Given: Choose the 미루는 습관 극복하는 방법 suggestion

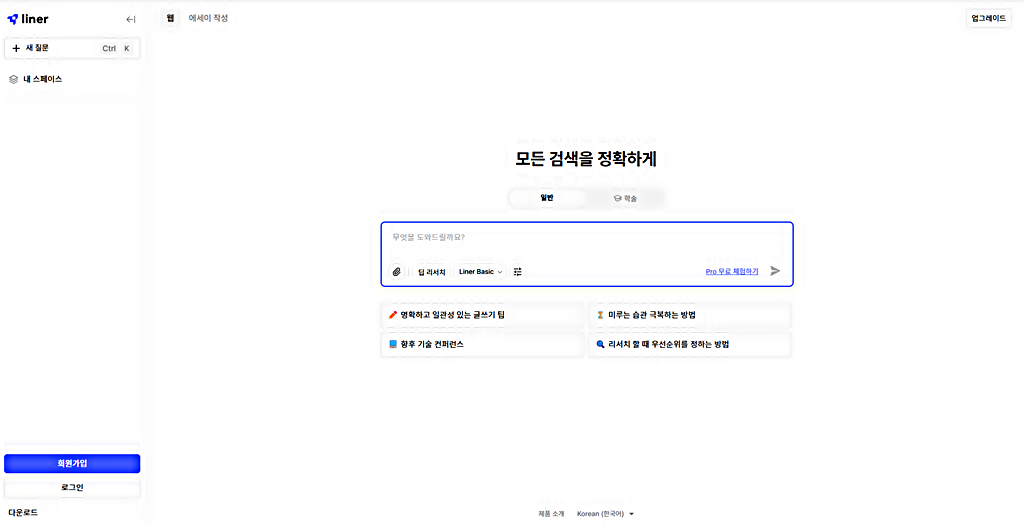Looking at the screenshot, I should pyautogui.click(x=690, y=315).
